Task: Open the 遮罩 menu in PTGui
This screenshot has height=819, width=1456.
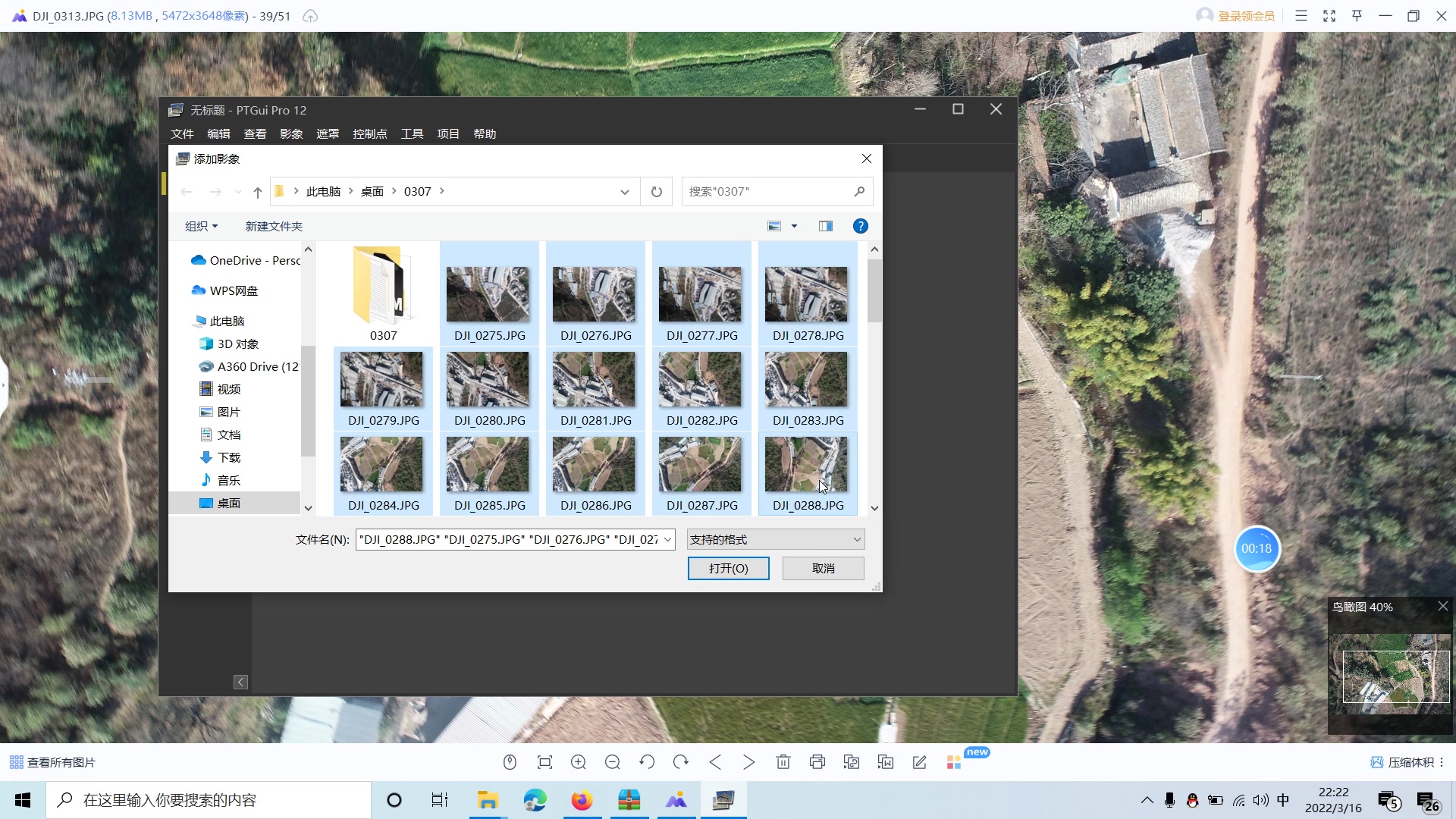Action: tap(328, 133)
